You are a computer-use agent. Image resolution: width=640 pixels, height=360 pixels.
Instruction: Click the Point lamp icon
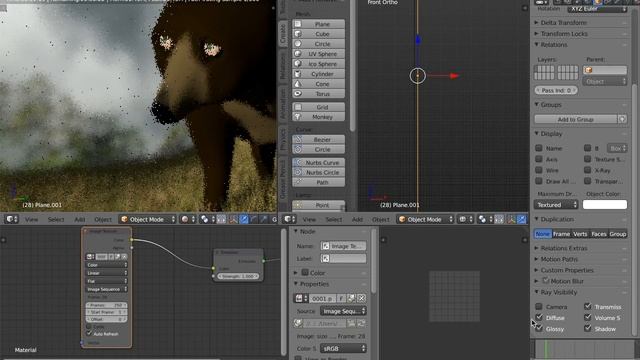tap(298, 205)
